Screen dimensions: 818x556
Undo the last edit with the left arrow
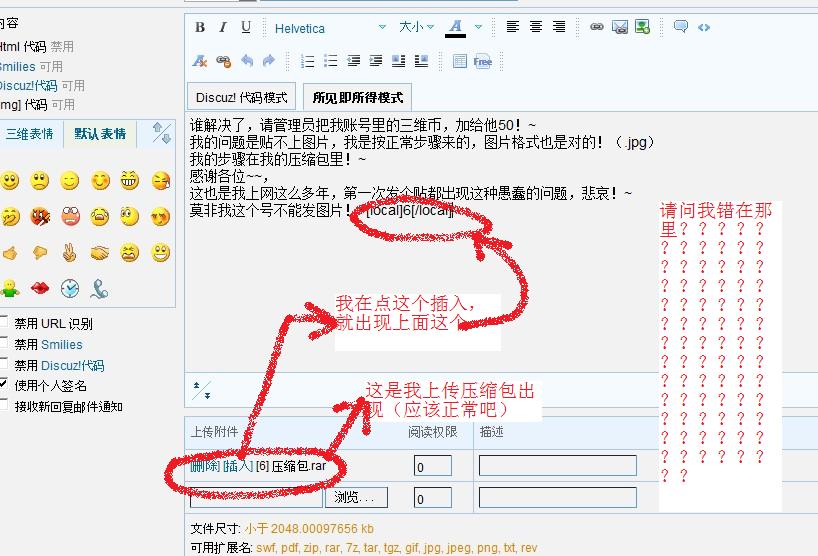click(x=247, y=61)
